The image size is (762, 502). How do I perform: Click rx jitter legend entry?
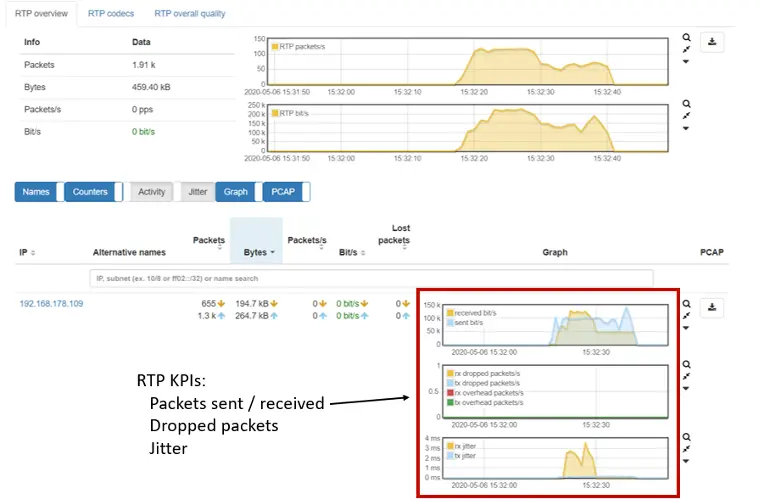click(462, 446)
